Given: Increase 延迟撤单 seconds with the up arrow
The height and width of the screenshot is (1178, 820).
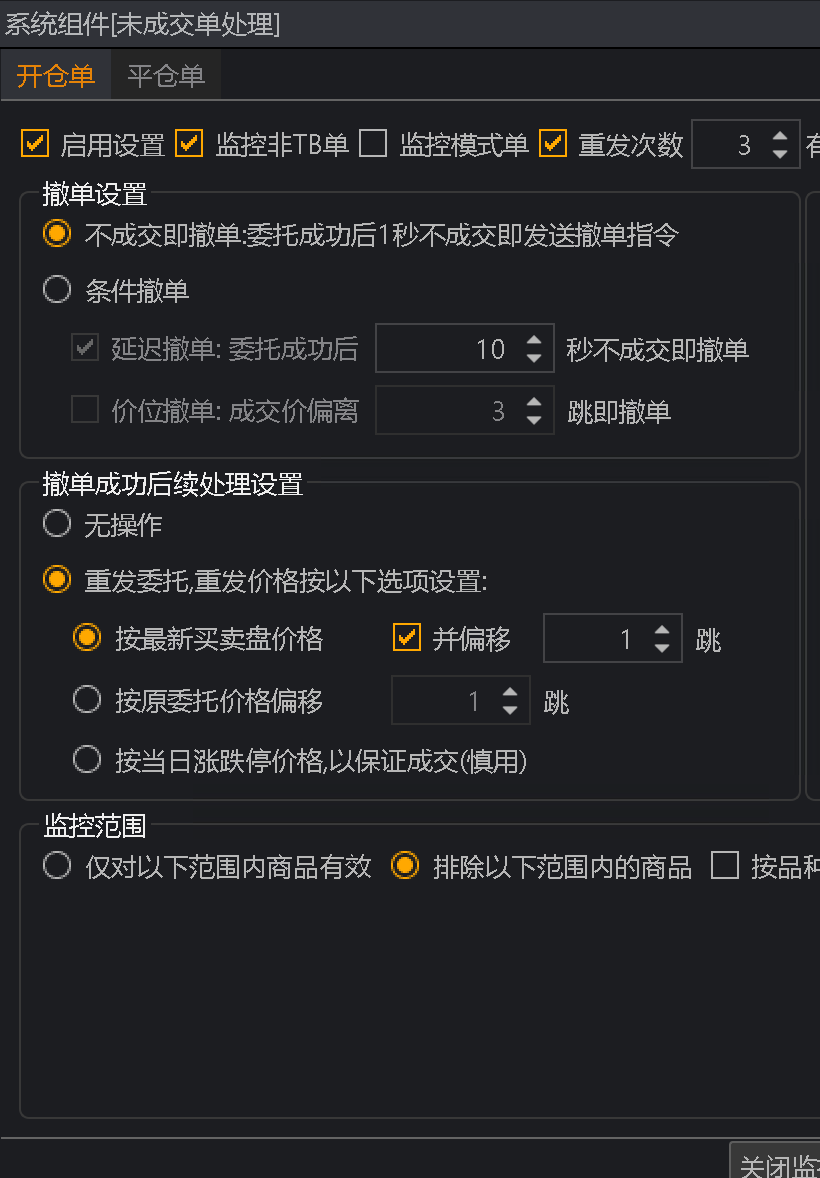Looking at the screenshot, I should click(x=534, y=340).
